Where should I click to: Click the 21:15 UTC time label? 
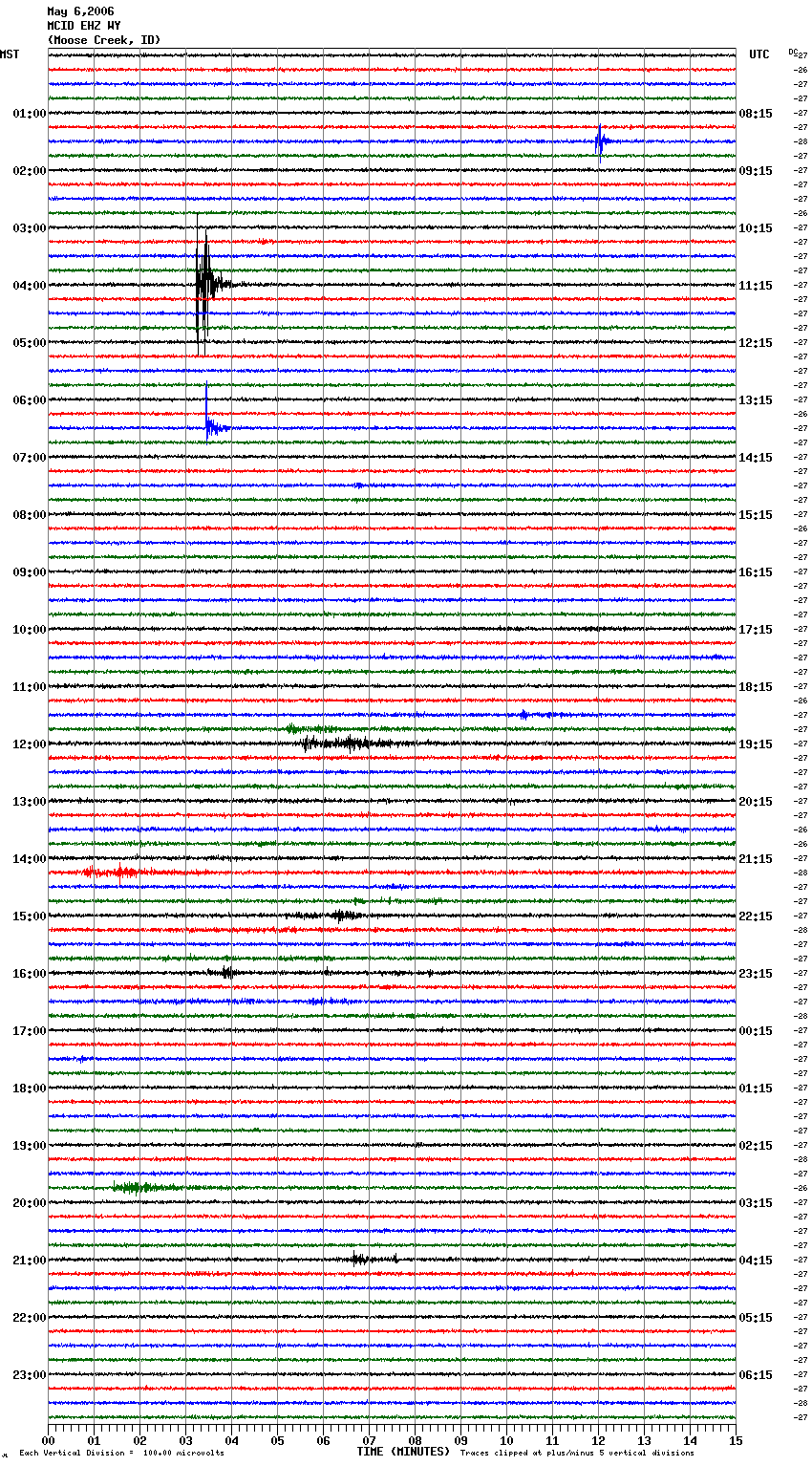756,859
